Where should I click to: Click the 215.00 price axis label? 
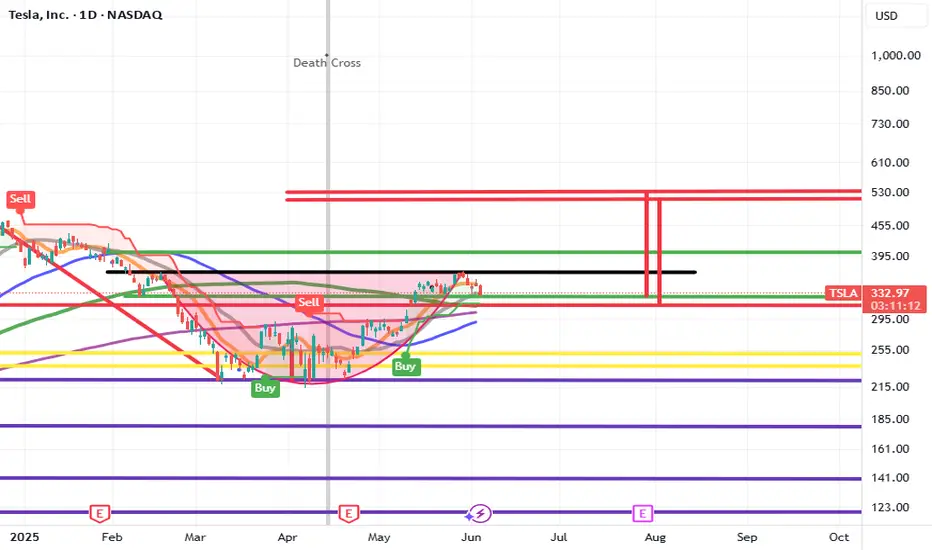click(890, 386)
